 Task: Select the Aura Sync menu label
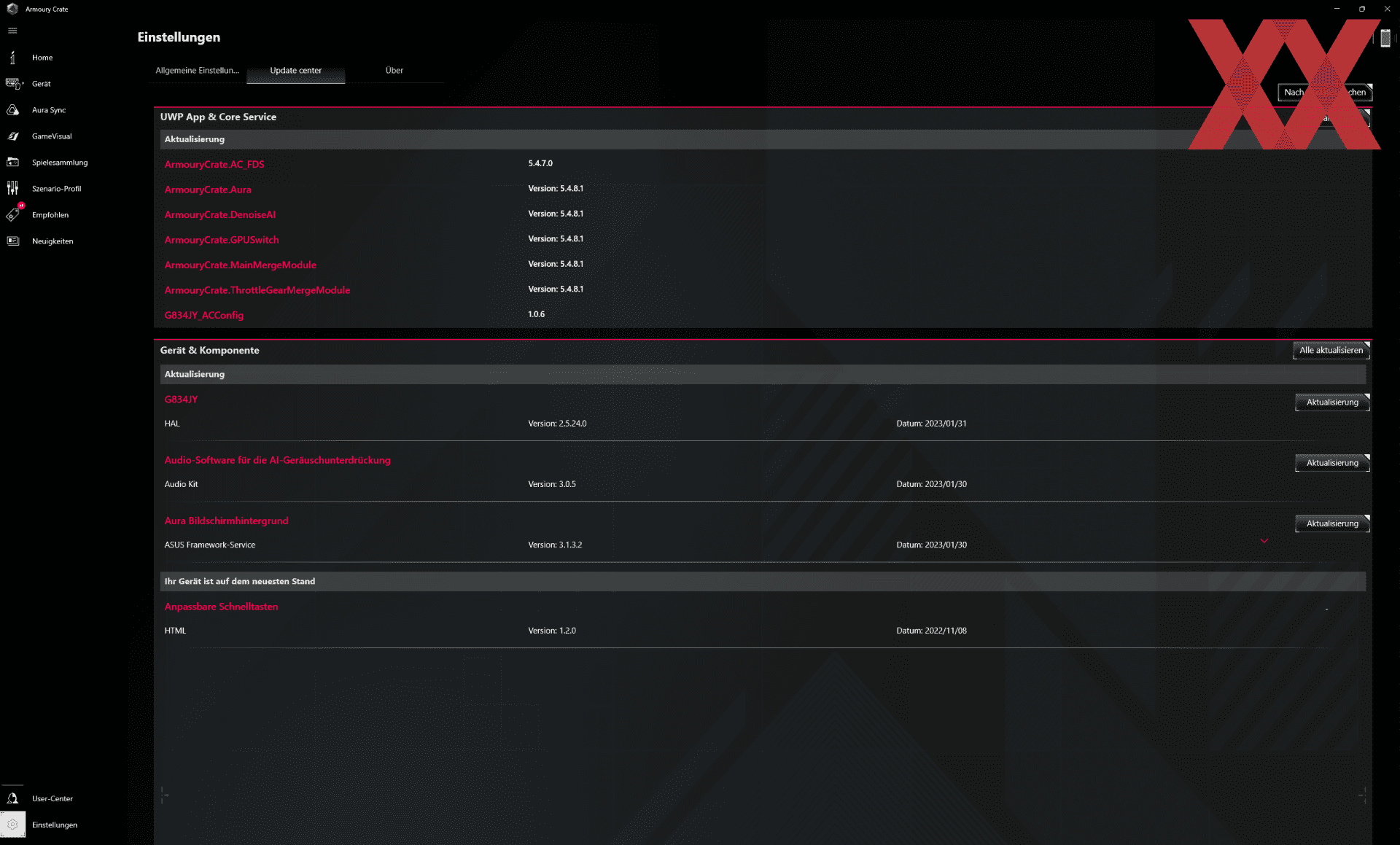click(x=49, y=110)
